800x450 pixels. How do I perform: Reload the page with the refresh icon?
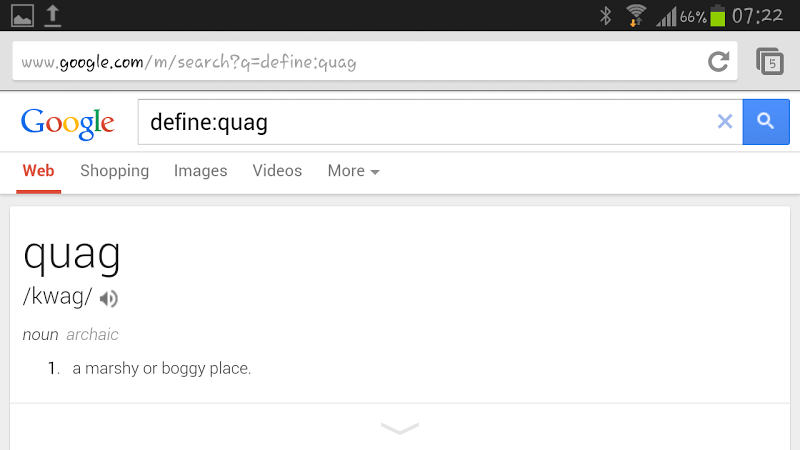click(718, 62)
